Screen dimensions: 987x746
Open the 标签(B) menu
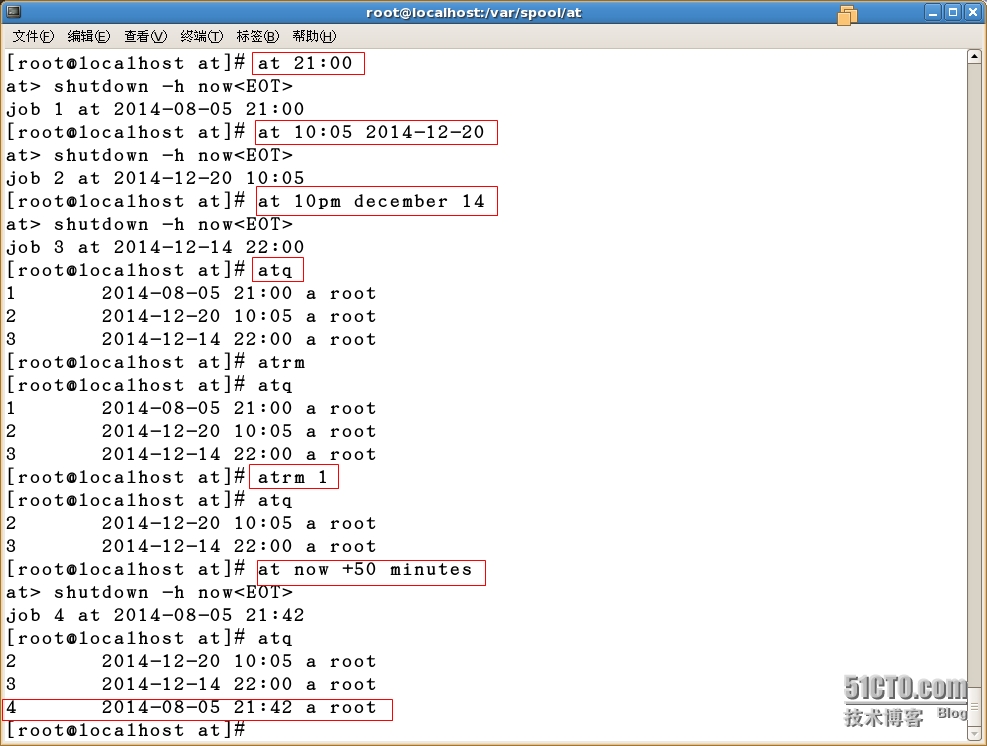tap(257, 37)
